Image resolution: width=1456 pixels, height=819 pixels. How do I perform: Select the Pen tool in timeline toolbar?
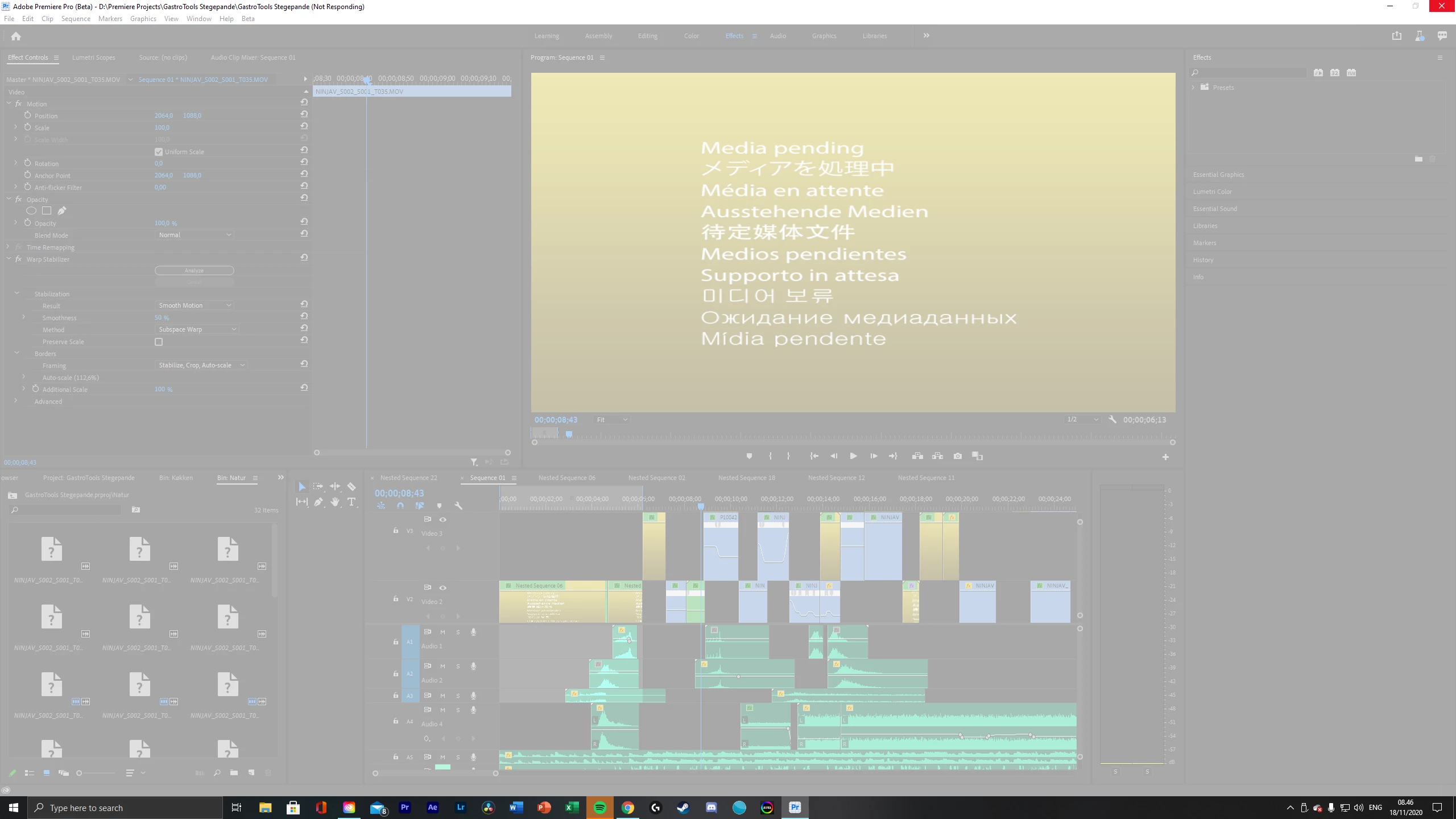point(318,502)
